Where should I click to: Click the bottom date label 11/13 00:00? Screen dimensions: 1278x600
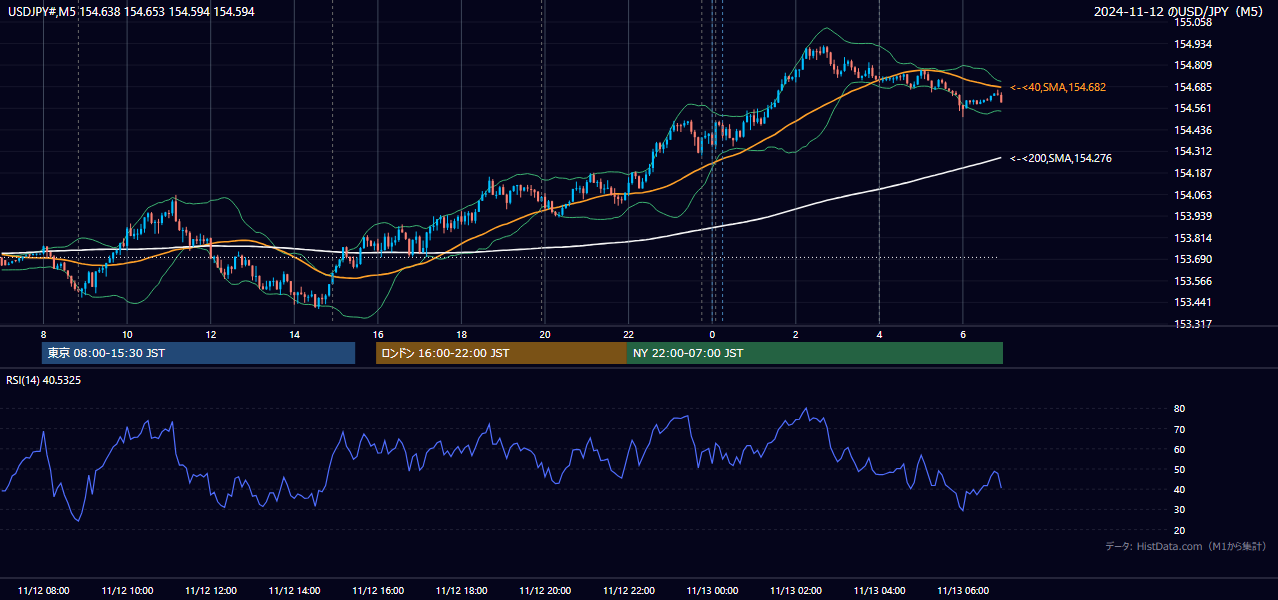pyautogui.click(x=713, y=591)
